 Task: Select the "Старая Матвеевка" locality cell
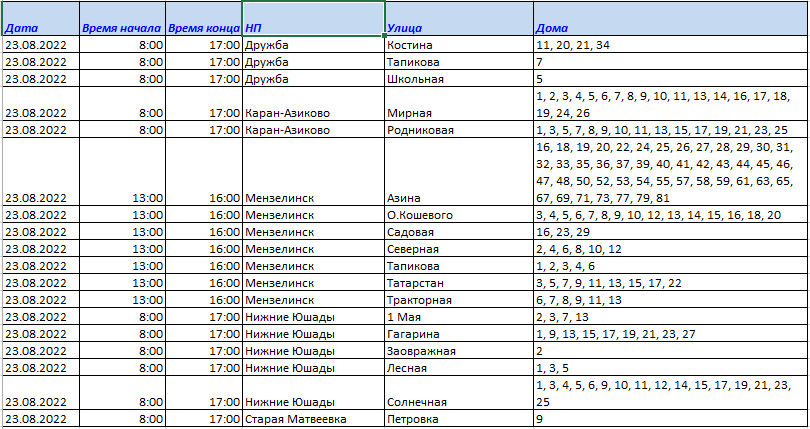pos(313,419)
